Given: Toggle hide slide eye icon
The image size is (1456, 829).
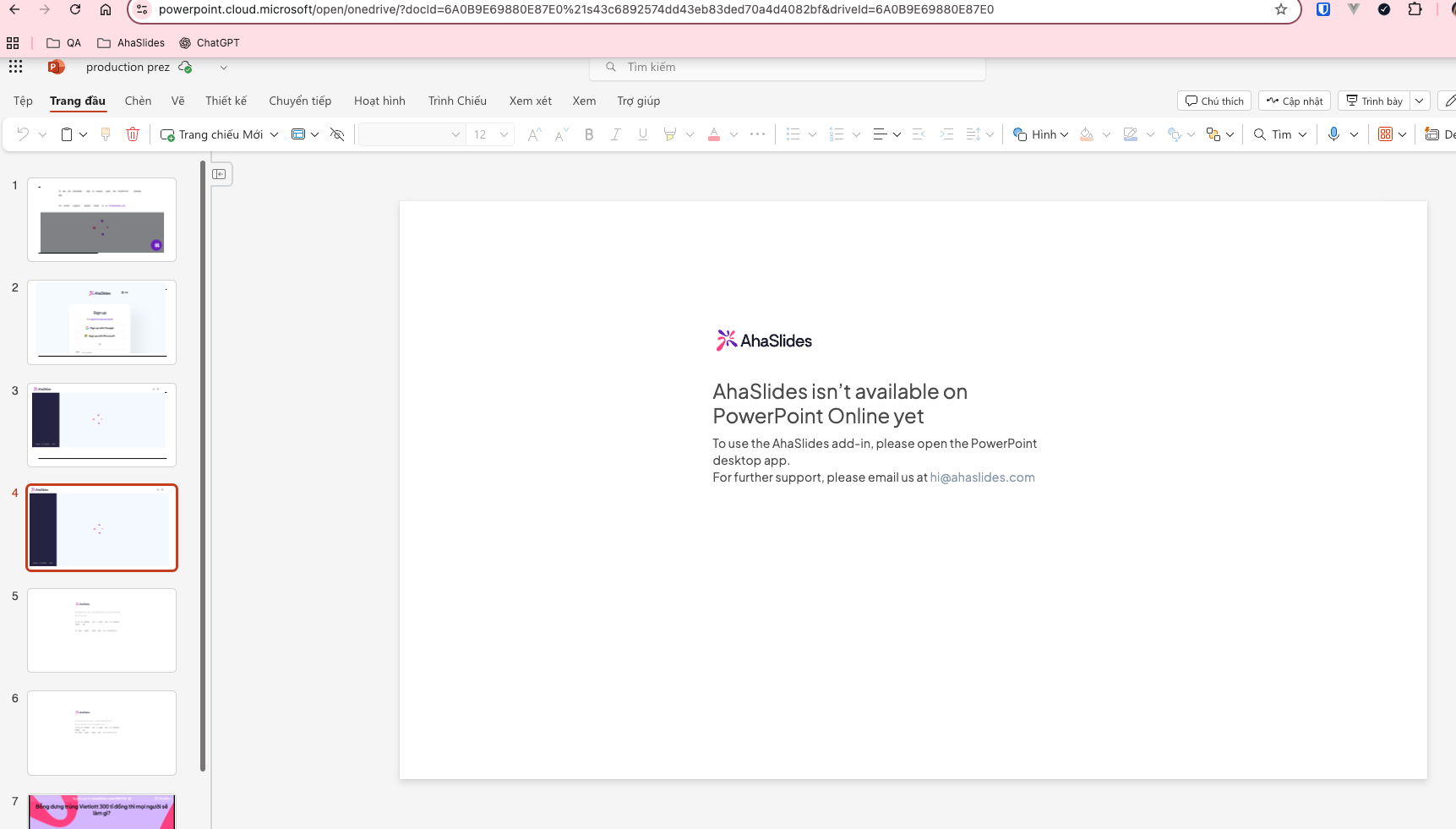Looking at the screenshot, I should pyautogui.click(x=337, y=134).
